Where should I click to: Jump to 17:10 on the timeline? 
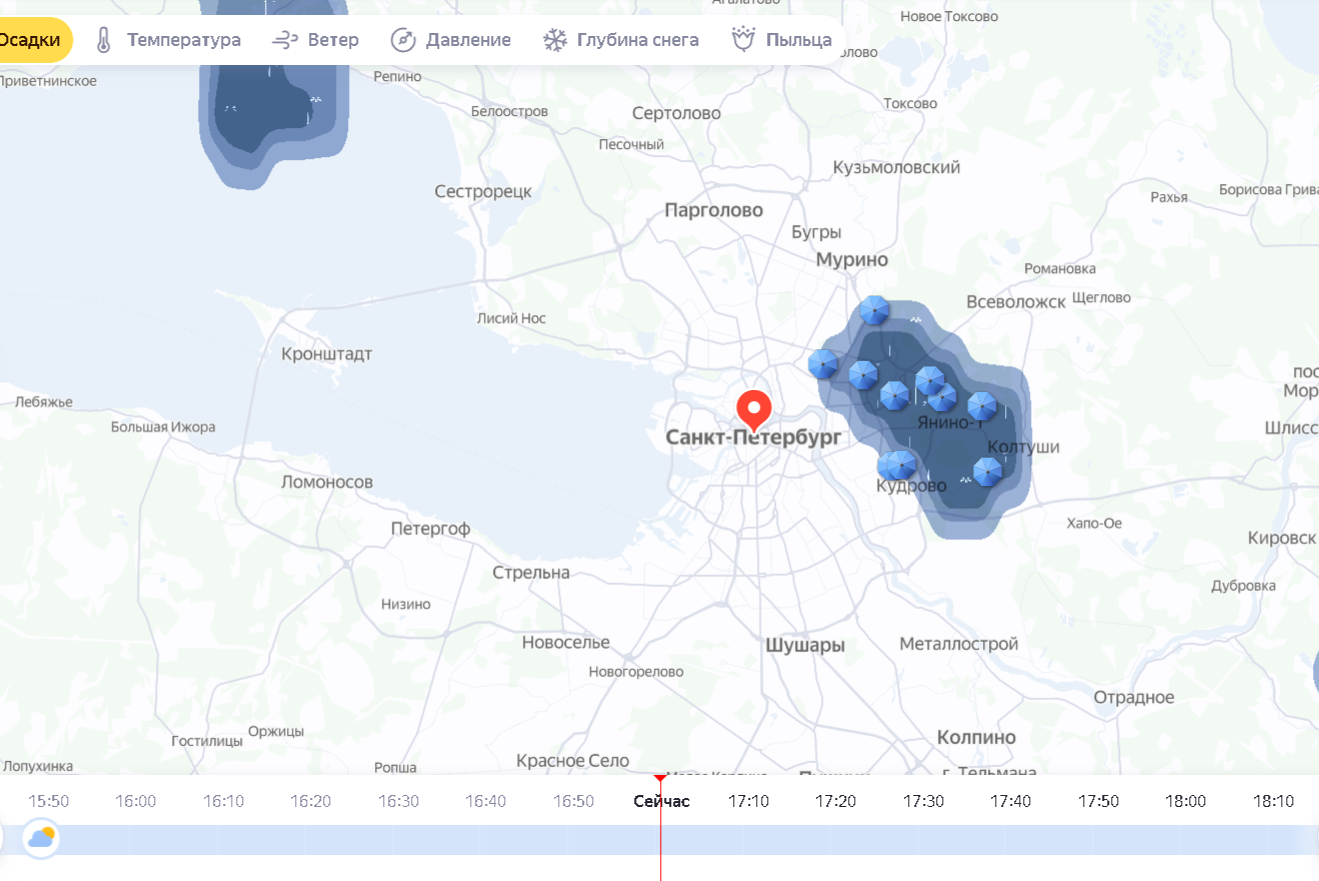point(748,801)
